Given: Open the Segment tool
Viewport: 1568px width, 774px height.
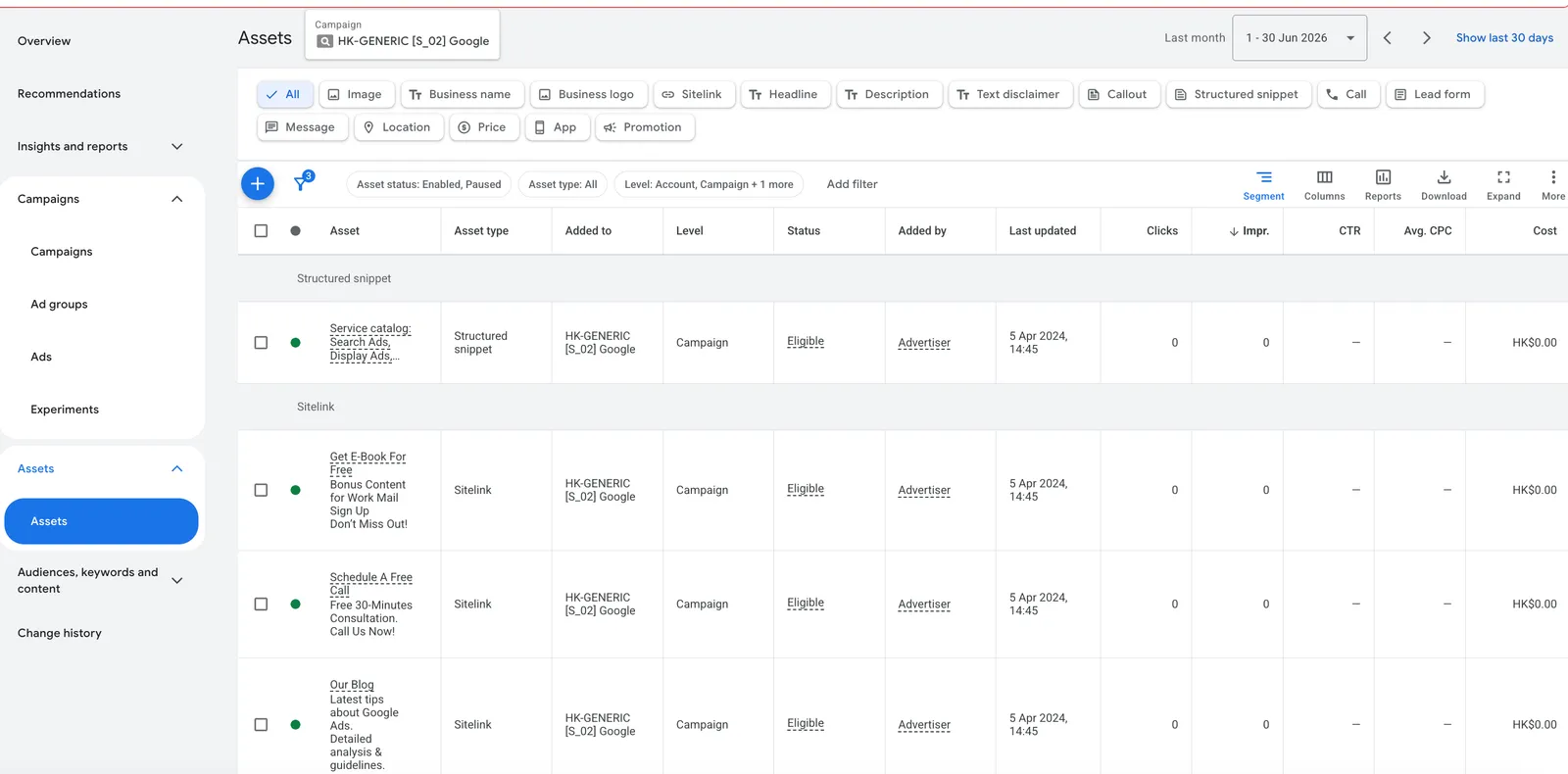Looking at the screenshot, I should pos(1263,184).
